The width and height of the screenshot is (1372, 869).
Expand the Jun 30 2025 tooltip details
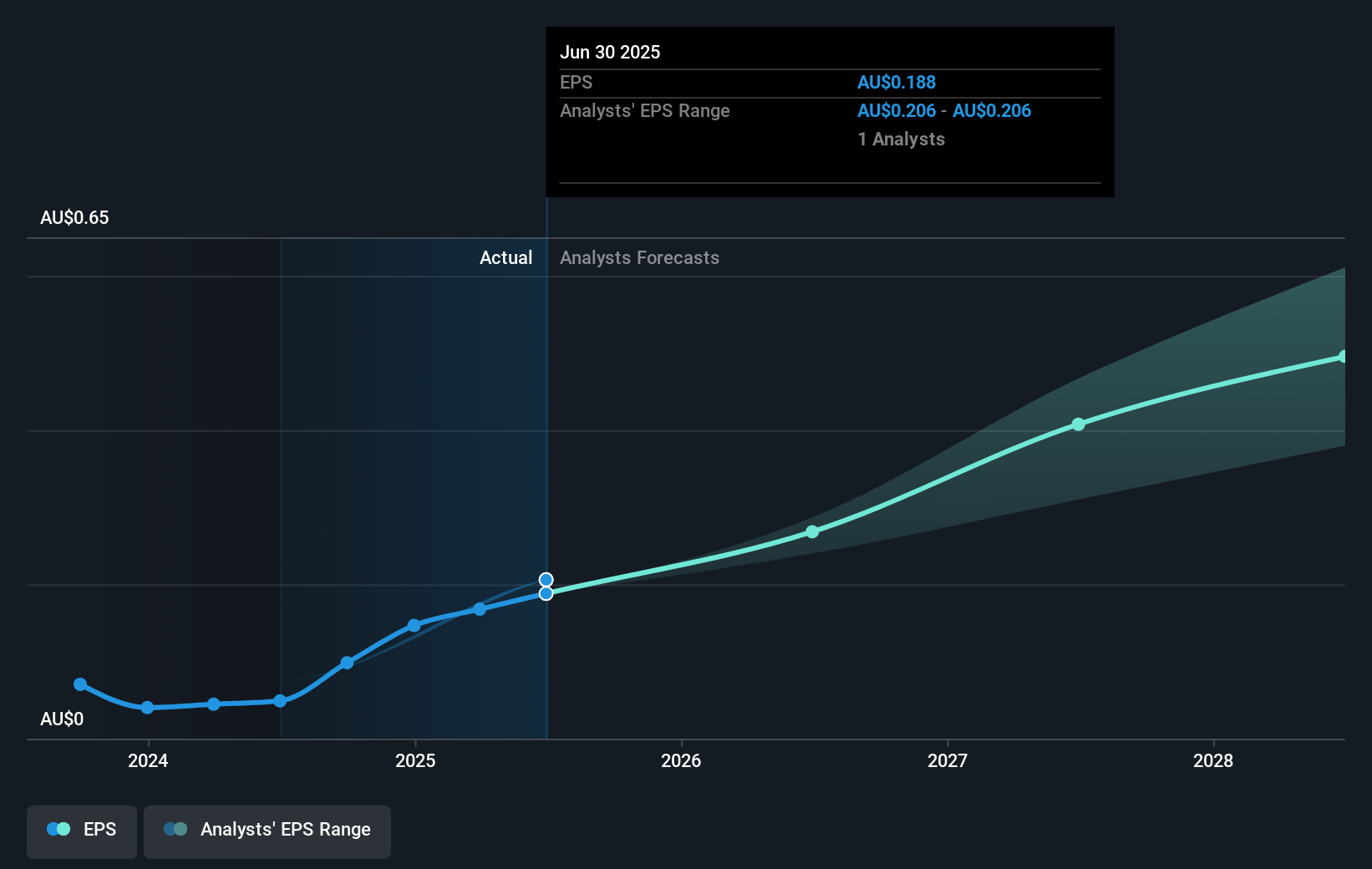tap(611, 52)
